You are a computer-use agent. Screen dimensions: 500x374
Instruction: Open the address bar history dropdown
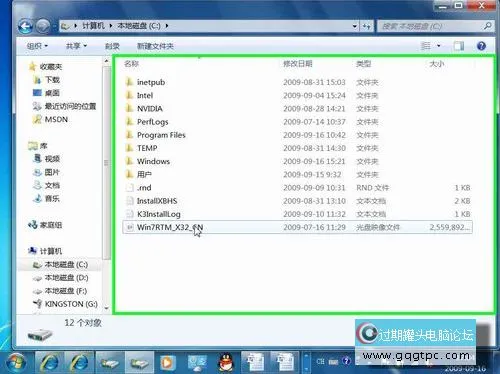(355, 26)
